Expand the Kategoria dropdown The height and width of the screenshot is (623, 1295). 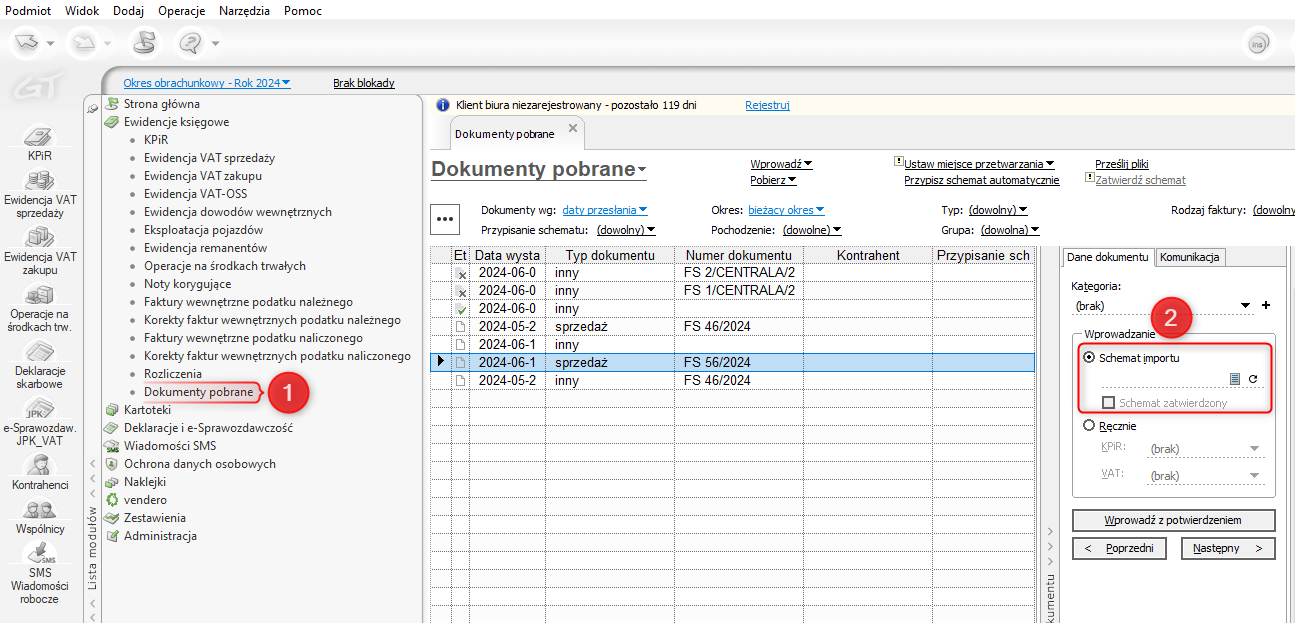pos(1245,306)
